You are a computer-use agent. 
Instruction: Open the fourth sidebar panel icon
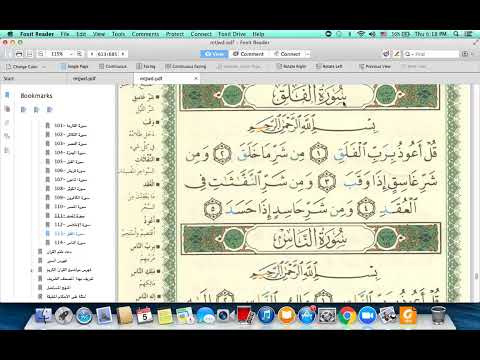[x=7, y=136]
